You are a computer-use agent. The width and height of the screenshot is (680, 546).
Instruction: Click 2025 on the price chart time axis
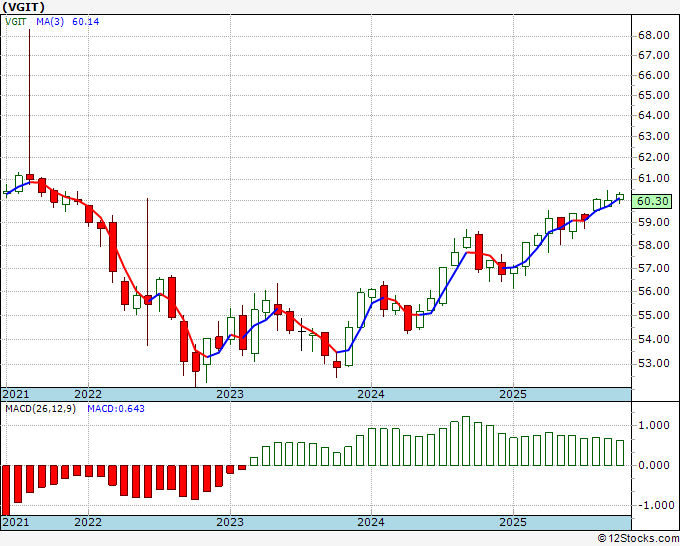point(513,394)
